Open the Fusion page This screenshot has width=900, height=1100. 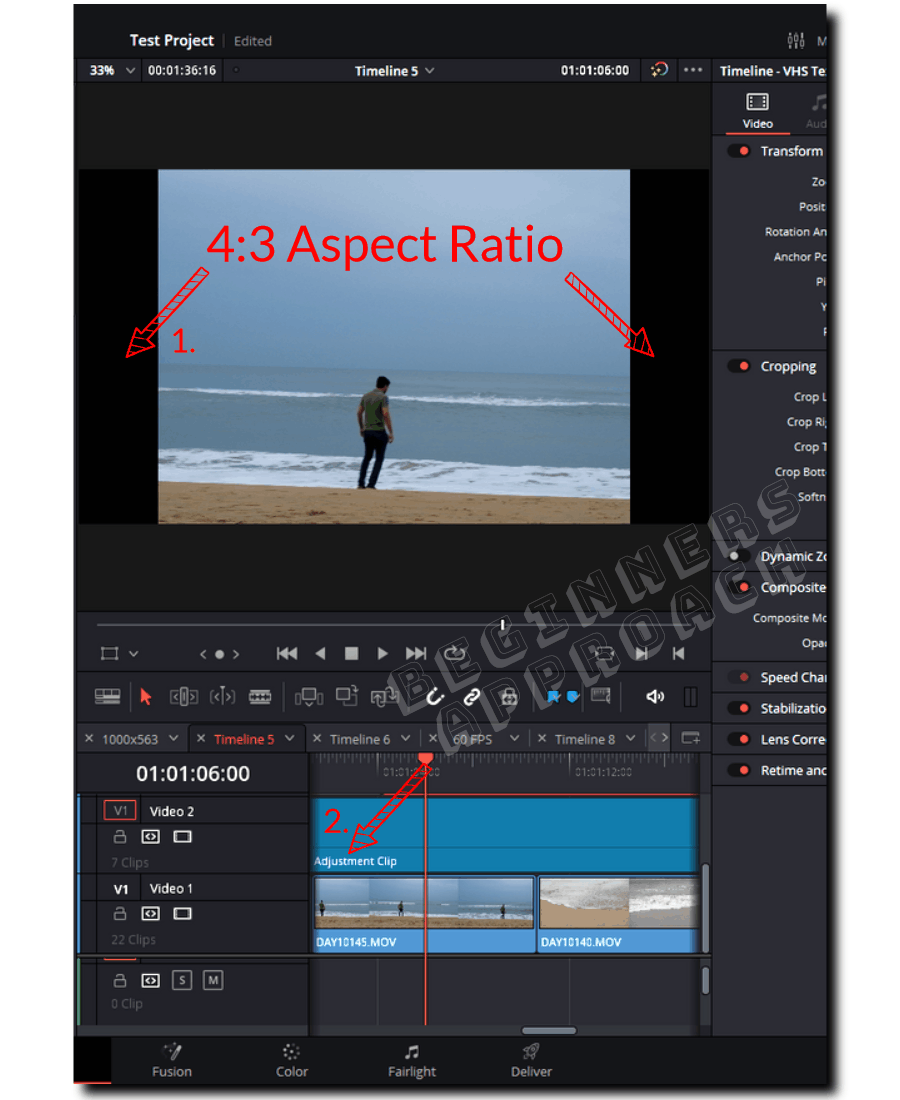(171, 1060)
